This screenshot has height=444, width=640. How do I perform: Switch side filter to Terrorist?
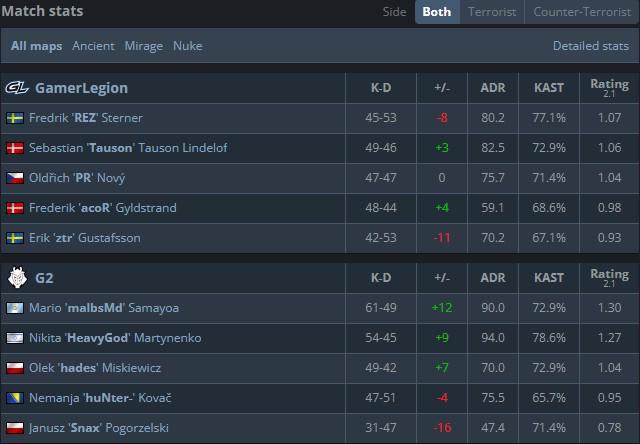[492, 12]
